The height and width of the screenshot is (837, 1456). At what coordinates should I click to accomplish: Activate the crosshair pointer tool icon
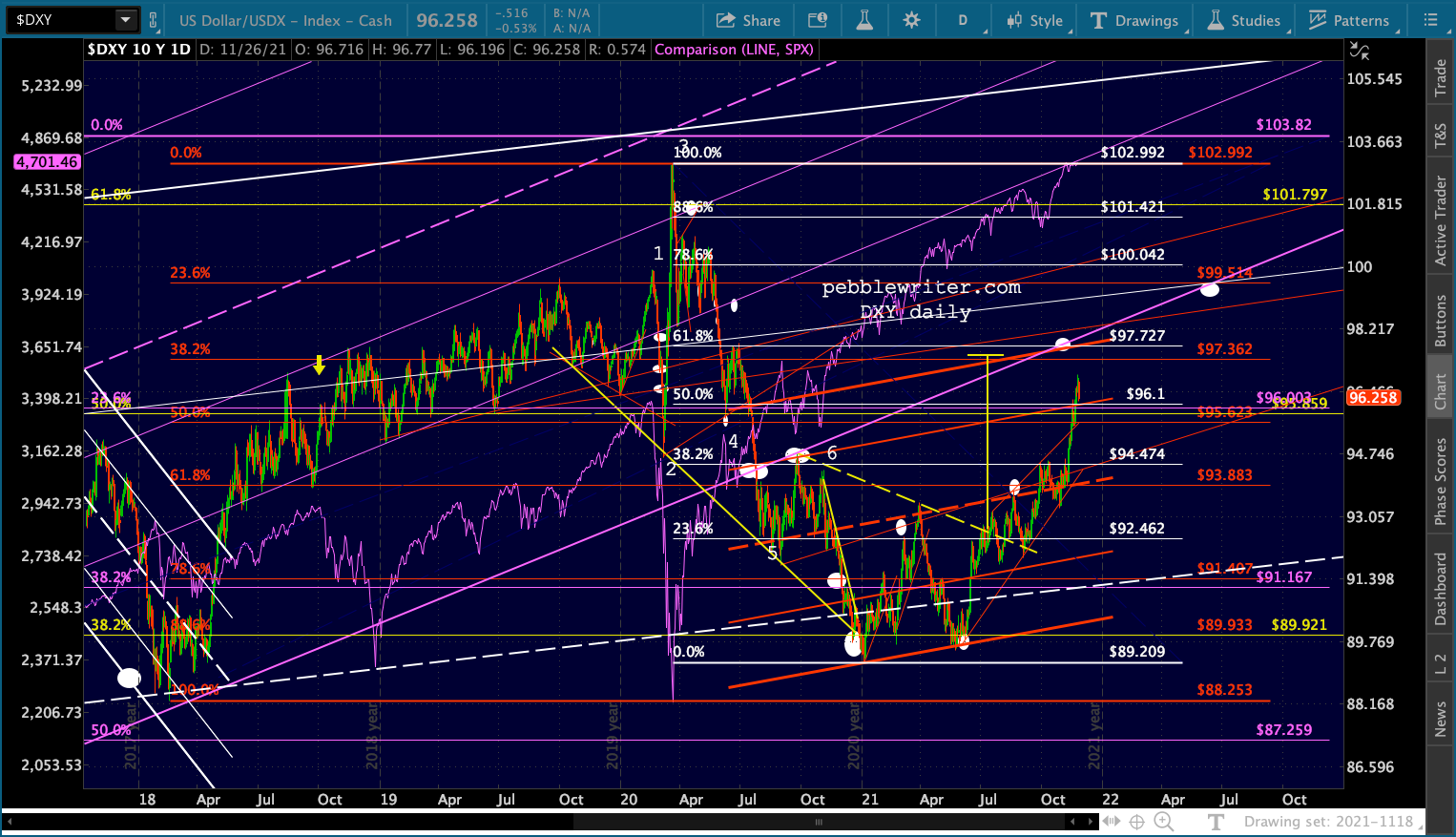click(1136, 822)
